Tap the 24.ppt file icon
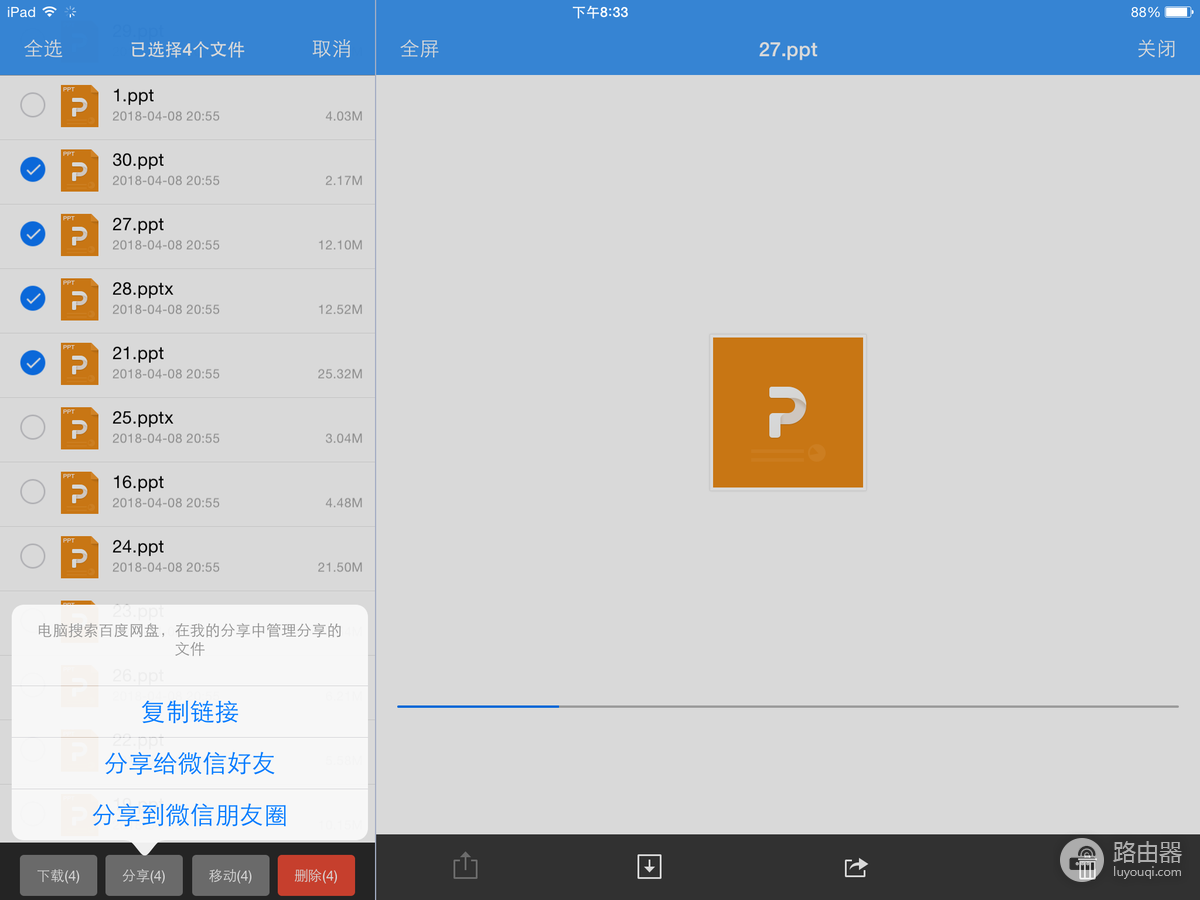Viewport: 1200px width, 900px height. click(79, 557)
